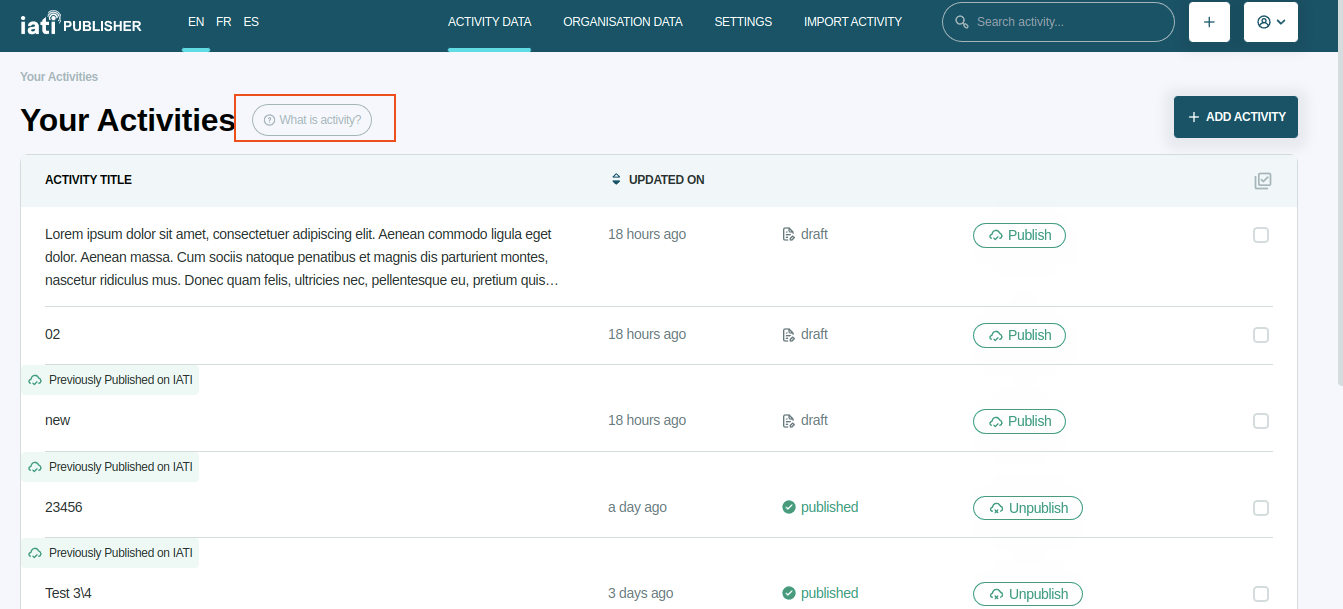Click the help icon in What is activity

click(x=269, y=120)
